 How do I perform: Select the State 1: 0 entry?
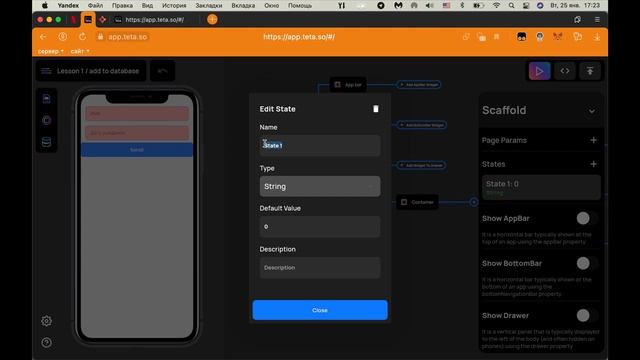541,187
